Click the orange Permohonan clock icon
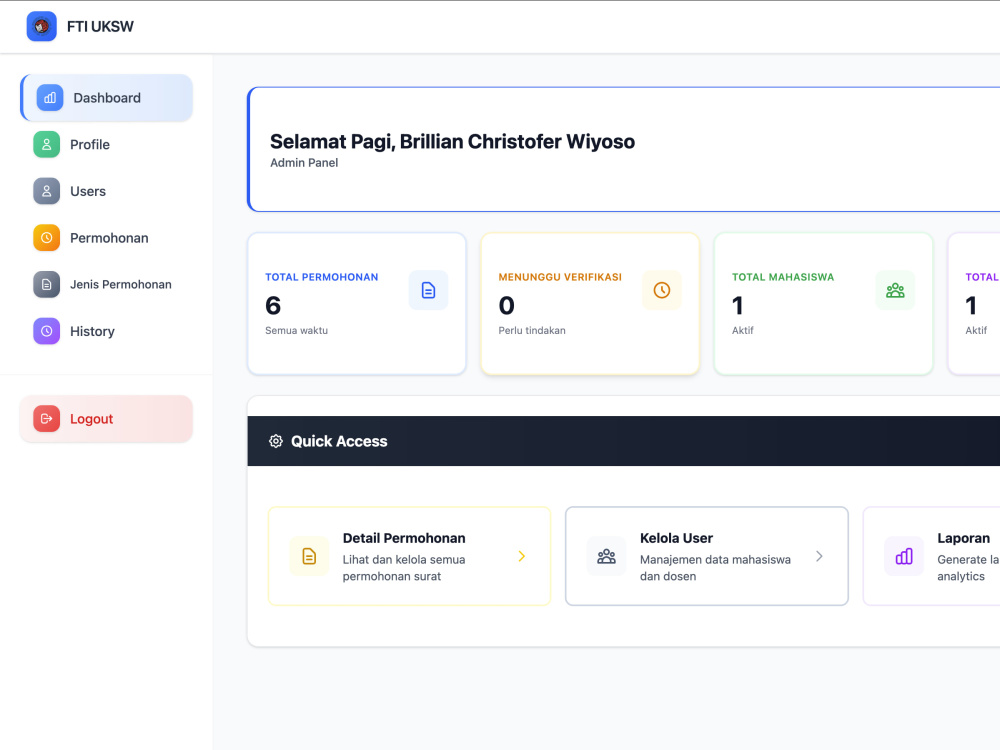 click(47, 238)
